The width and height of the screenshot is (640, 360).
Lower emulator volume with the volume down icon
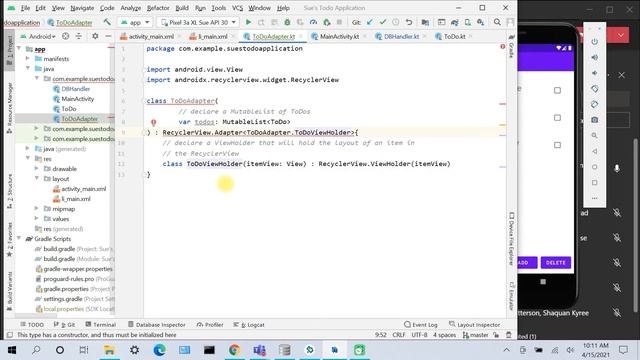coord(595,73)
